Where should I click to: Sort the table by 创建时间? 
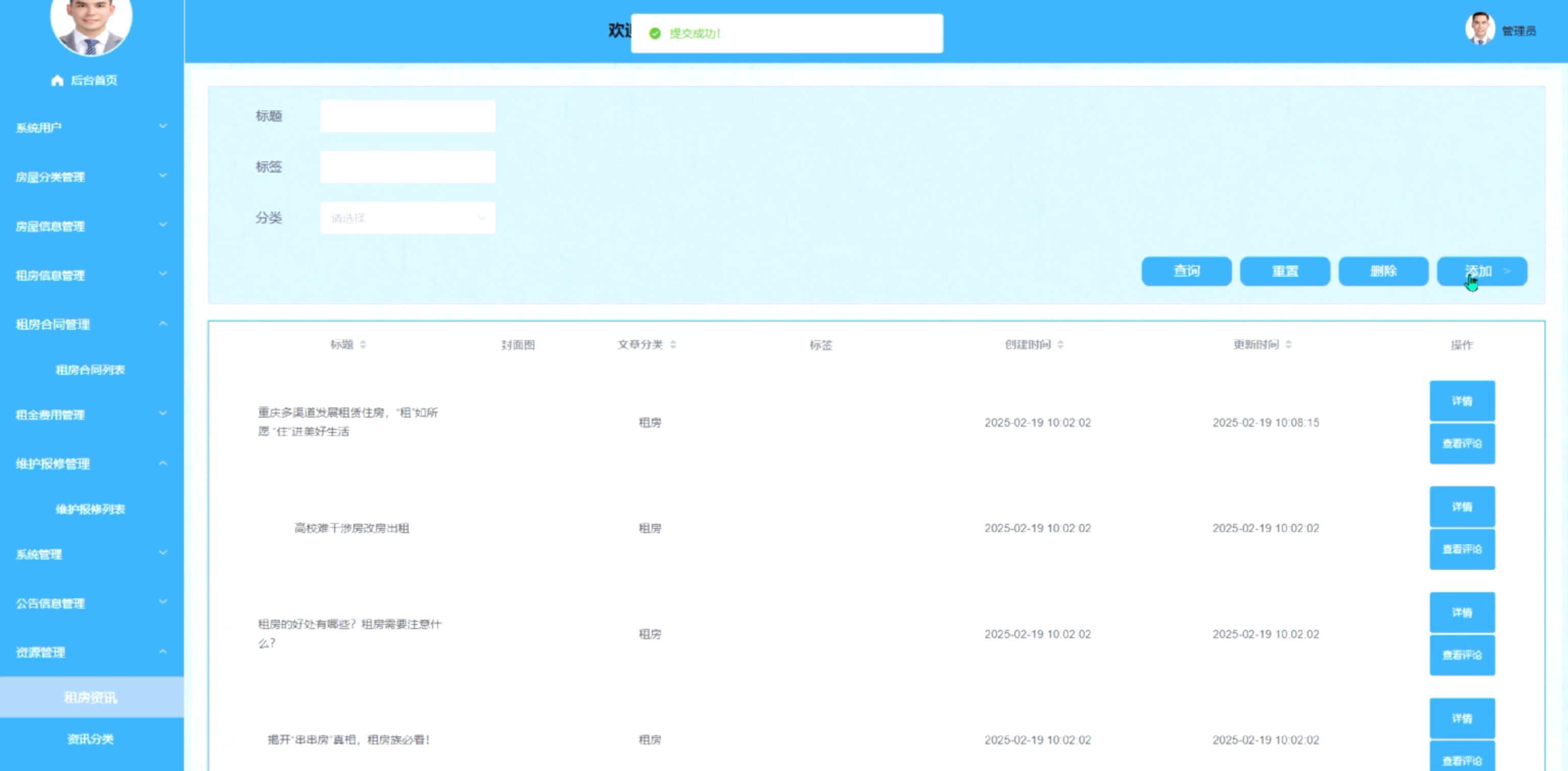click(x=1060, y=345)
